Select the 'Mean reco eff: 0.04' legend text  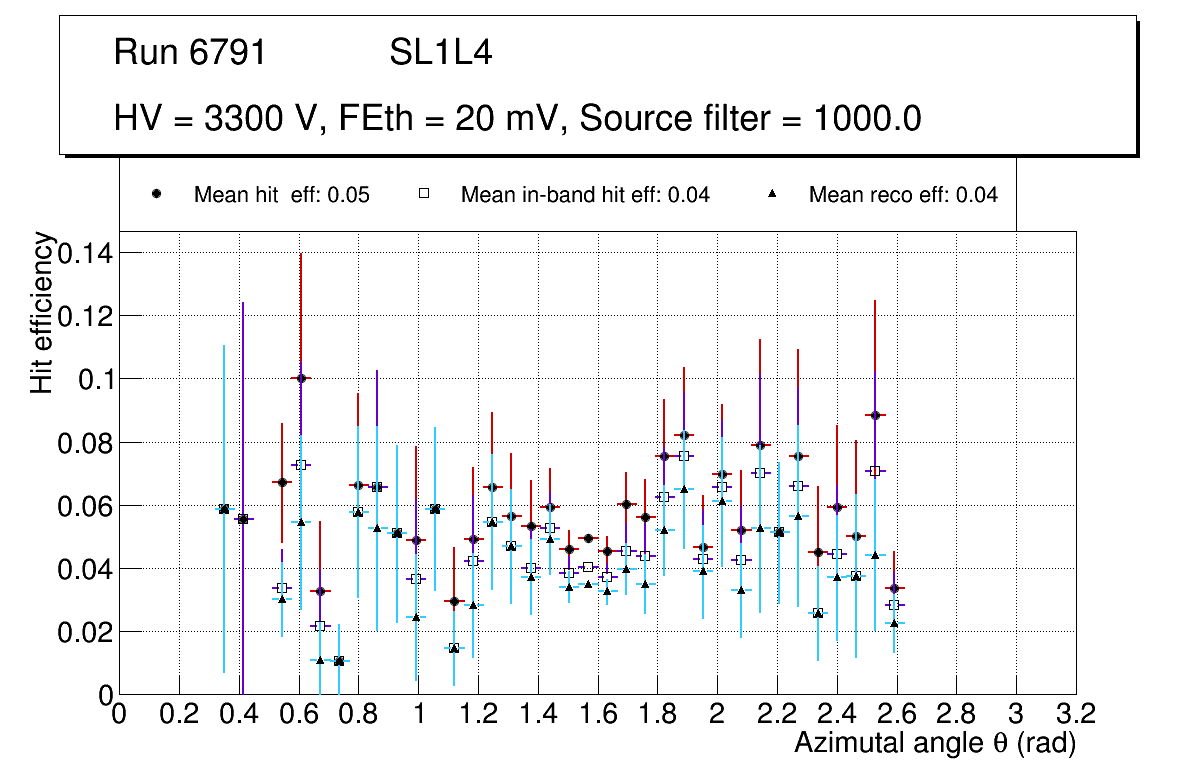(x=902, y=195)
